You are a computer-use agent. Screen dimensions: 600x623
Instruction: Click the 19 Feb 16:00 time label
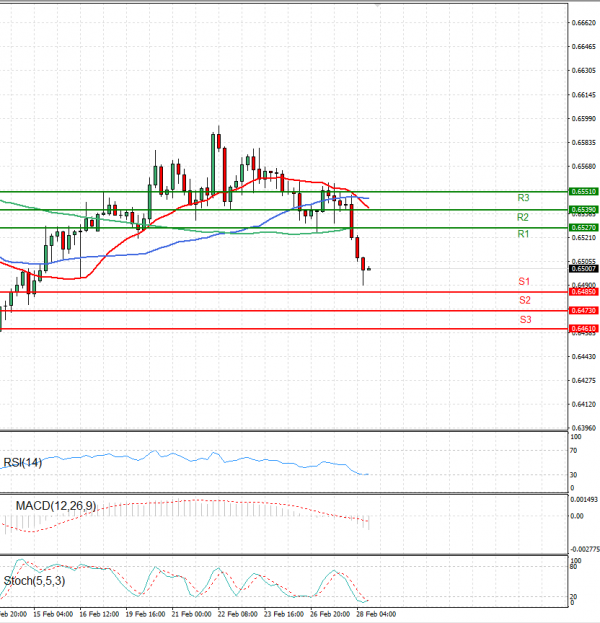click(x=145, y=614)
